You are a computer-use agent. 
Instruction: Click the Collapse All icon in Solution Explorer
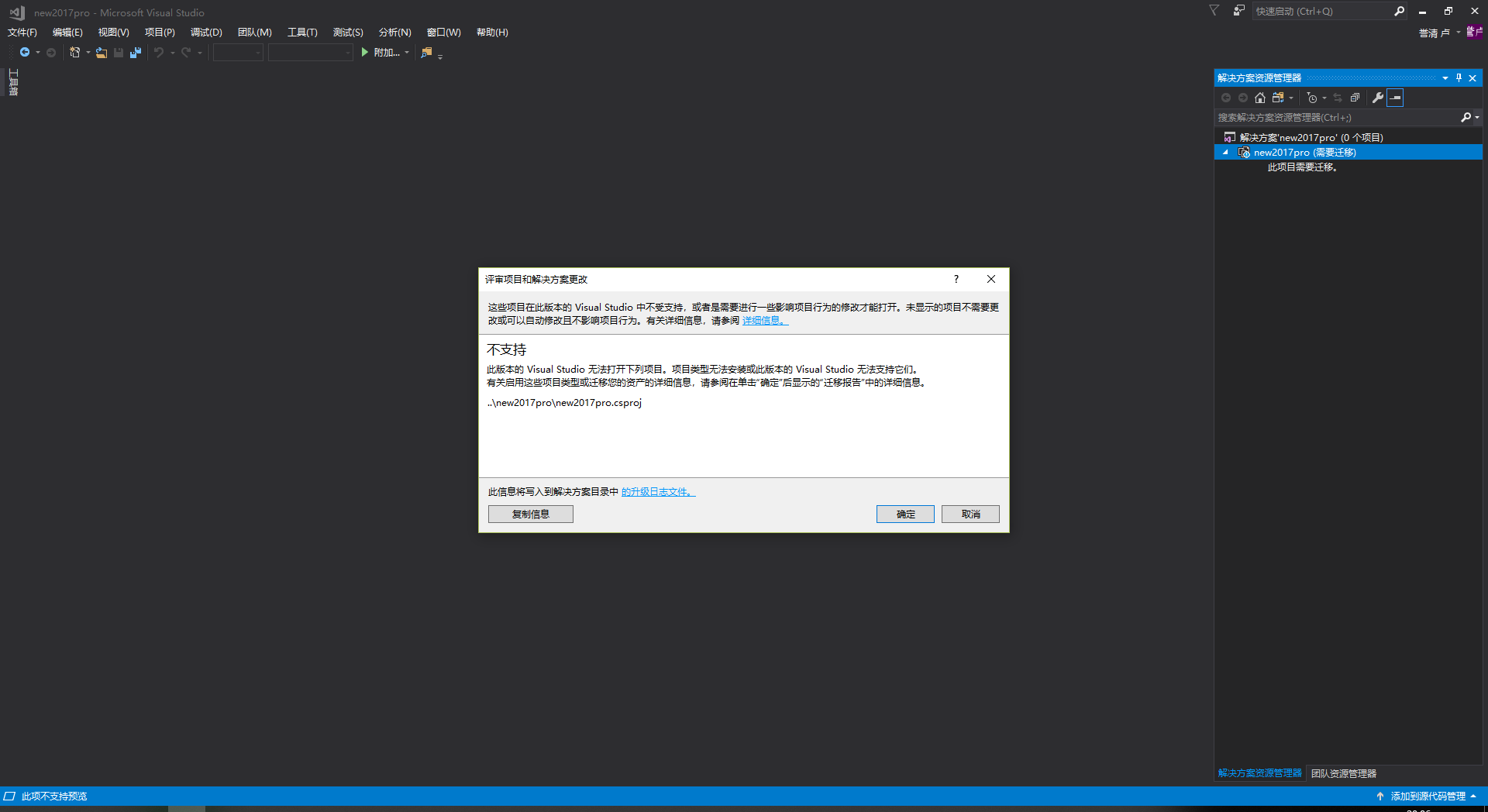(x=1355, y=98)
